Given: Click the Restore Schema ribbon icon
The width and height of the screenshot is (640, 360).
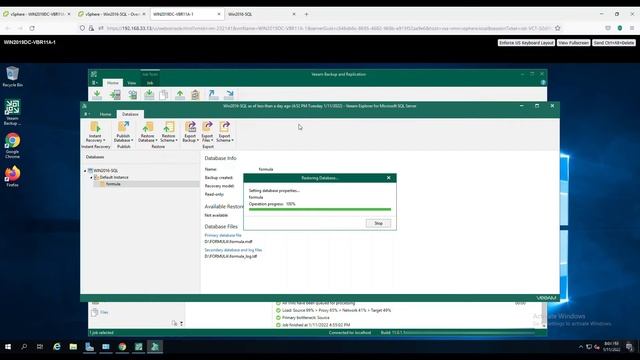Looking at the screenshot, I should point(169,127).
